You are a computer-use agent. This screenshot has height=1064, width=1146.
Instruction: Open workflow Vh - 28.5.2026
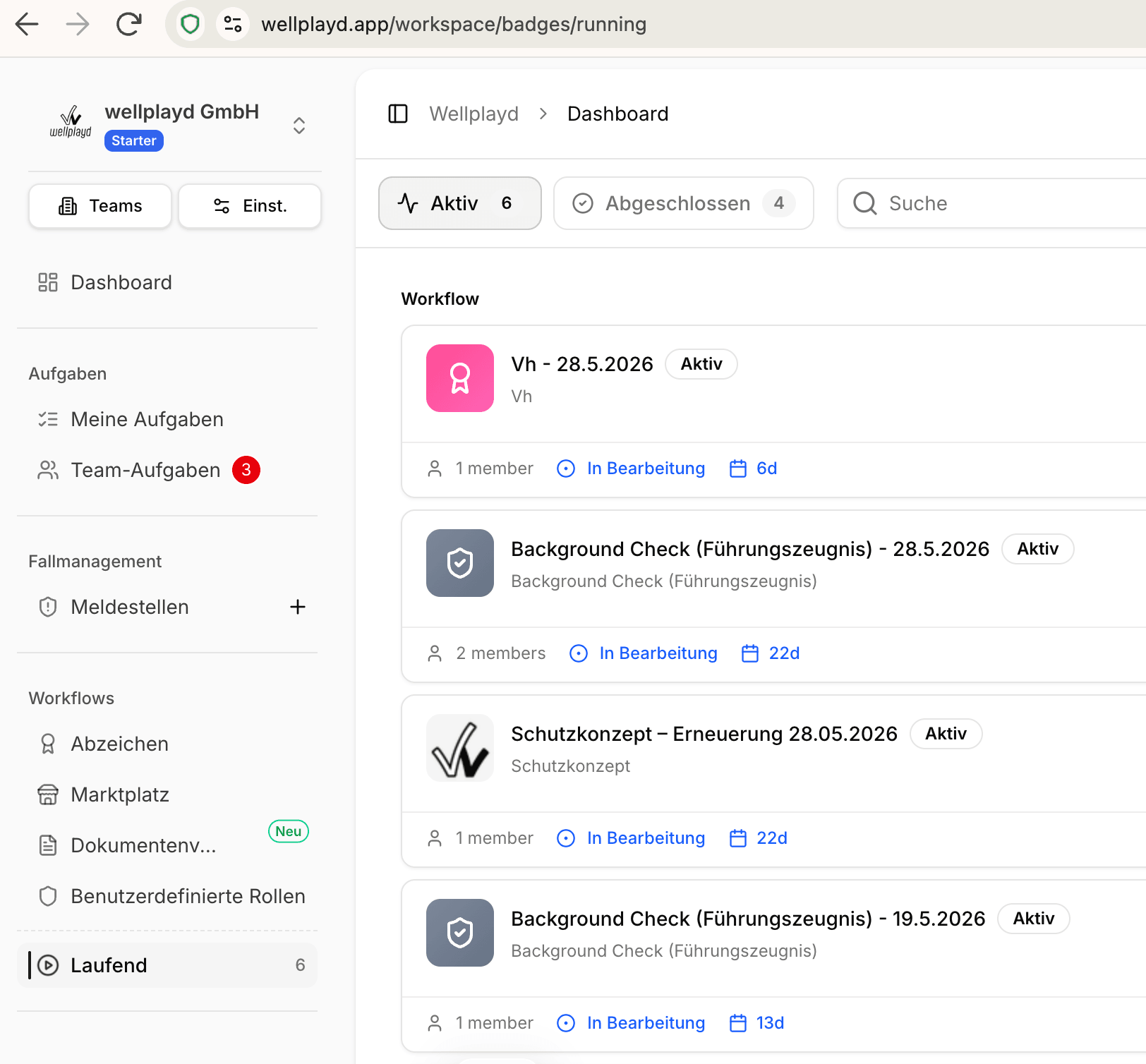coord(582,364)
